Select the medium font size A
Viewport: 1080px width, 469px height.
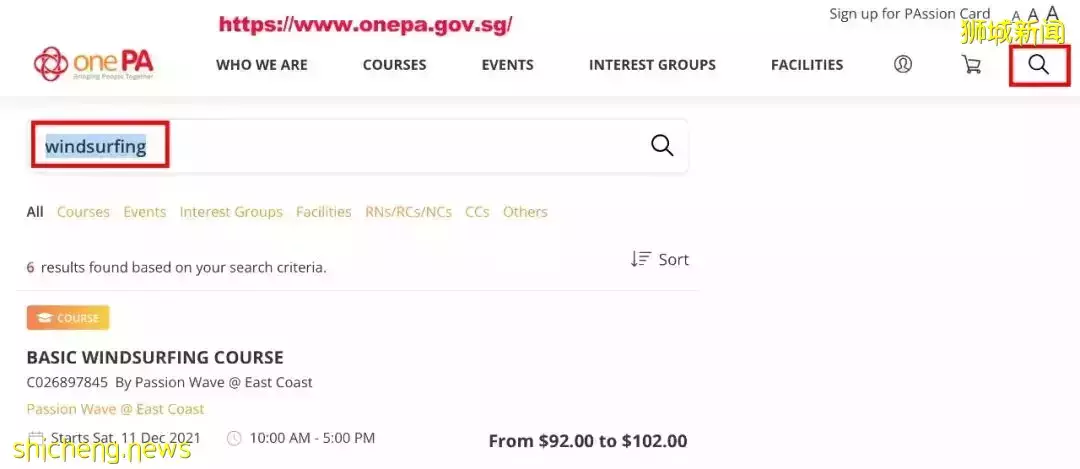[1032, 14]
